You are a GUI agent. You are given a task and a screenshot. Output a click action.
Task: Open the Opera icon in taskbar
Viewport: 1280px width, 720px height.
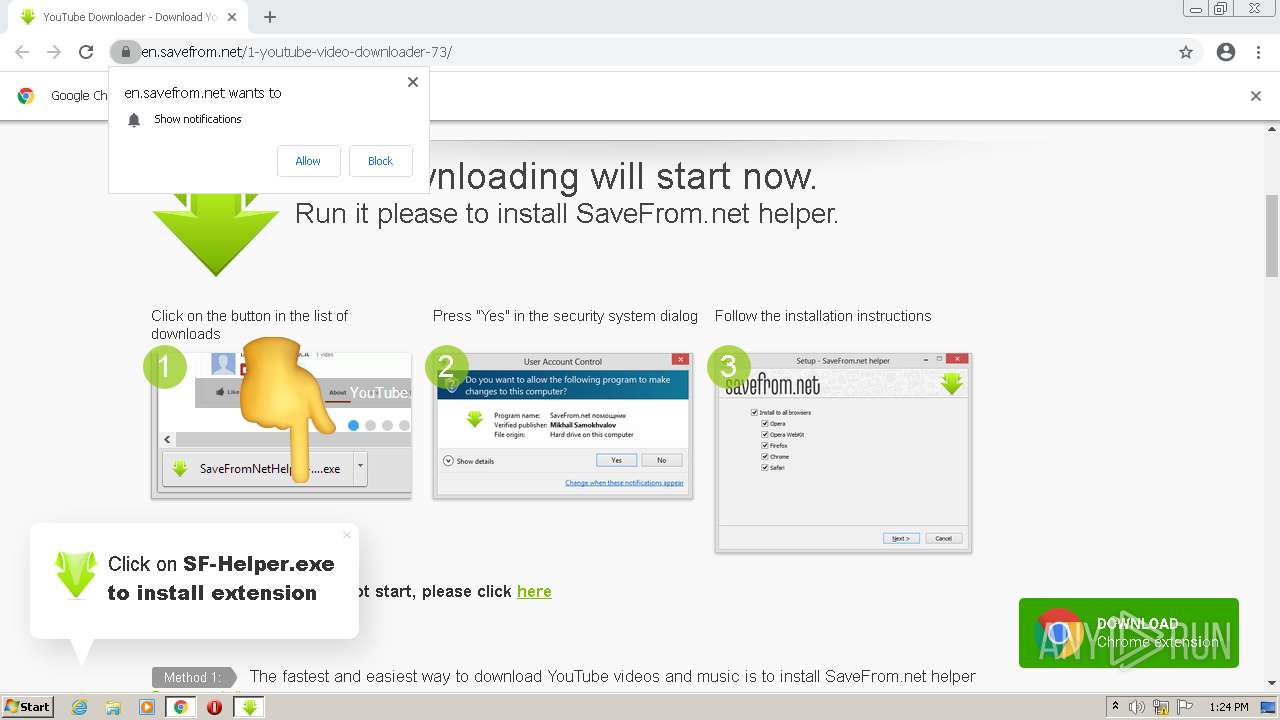(x=214, y=707)
